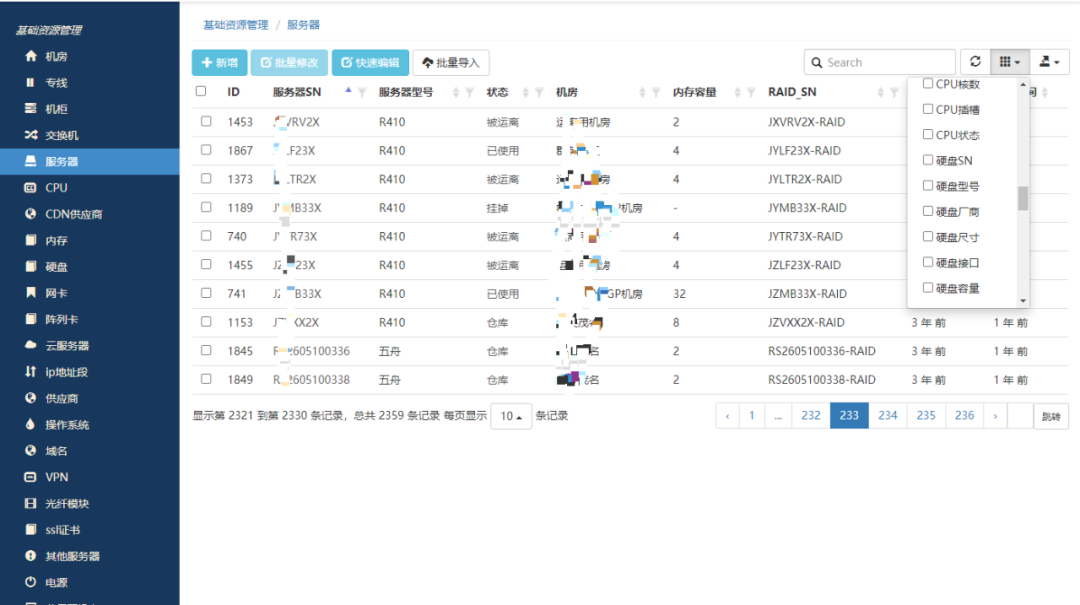Open 网卡 in the sidebar

[x=90, y=293]
